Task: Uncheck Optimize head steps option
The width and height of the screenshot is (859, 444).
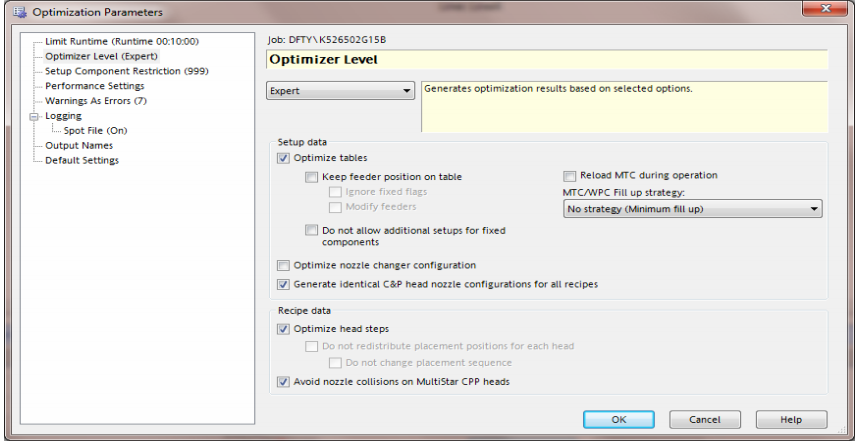Action: [x=284, y=329]
